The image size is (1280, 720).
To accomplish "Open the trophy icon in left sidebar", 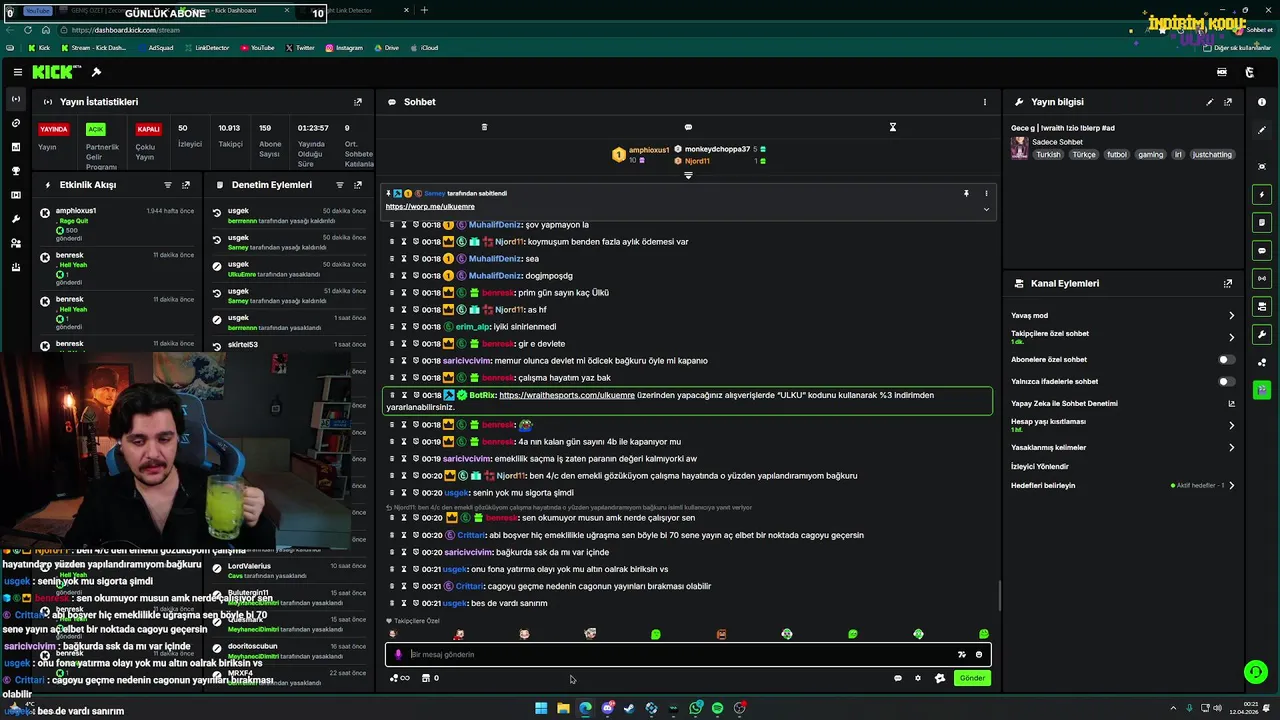I will click(x=15, y=171).
